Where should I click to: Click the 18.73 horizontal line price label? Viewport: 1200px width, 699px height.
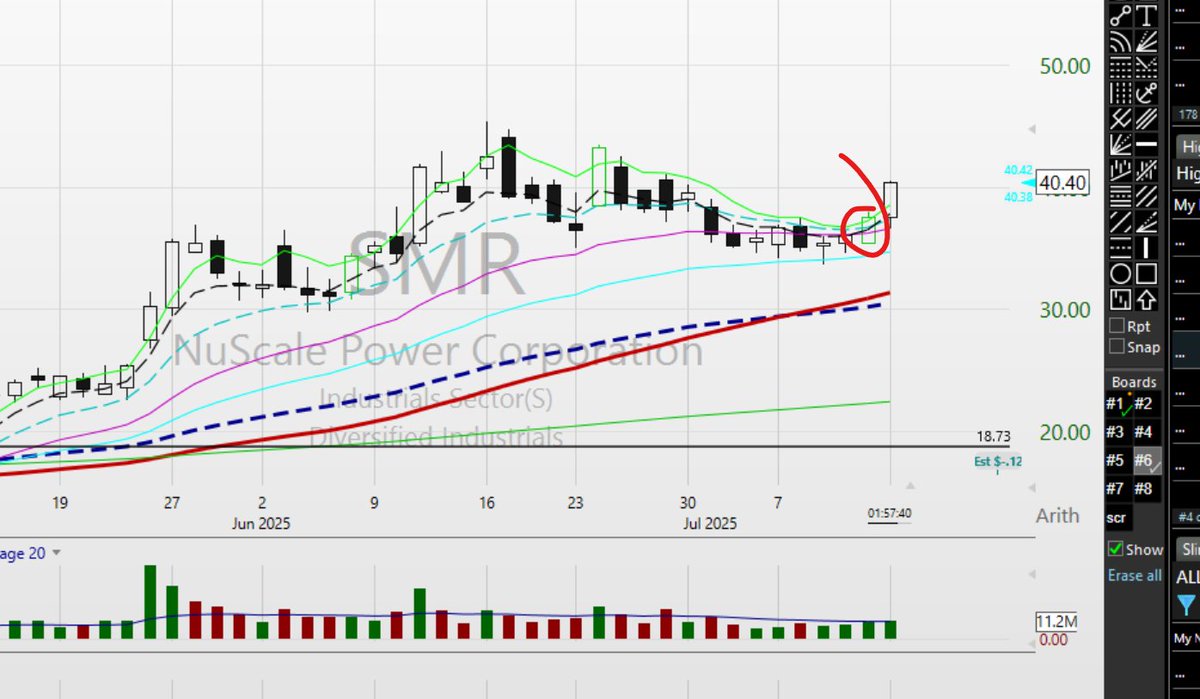(x=992, y=437)
